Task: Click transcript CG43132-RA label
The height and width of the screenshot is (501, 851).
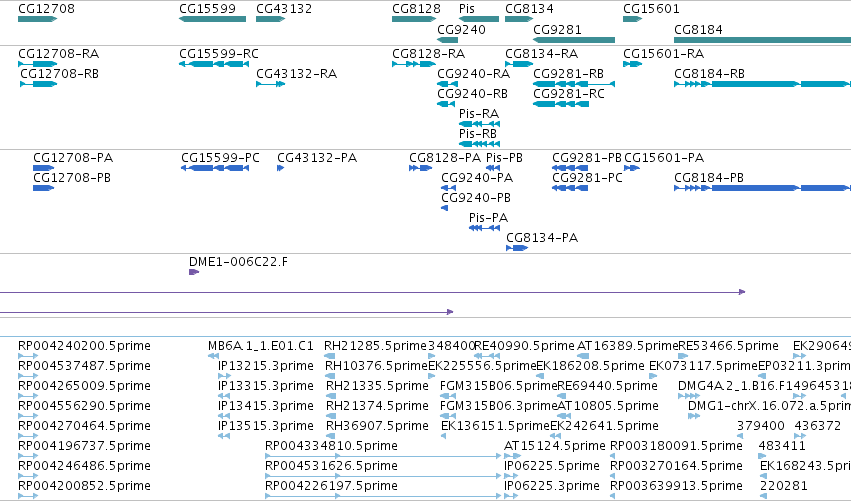Action: pyautogui.click(x=296, y=74)
